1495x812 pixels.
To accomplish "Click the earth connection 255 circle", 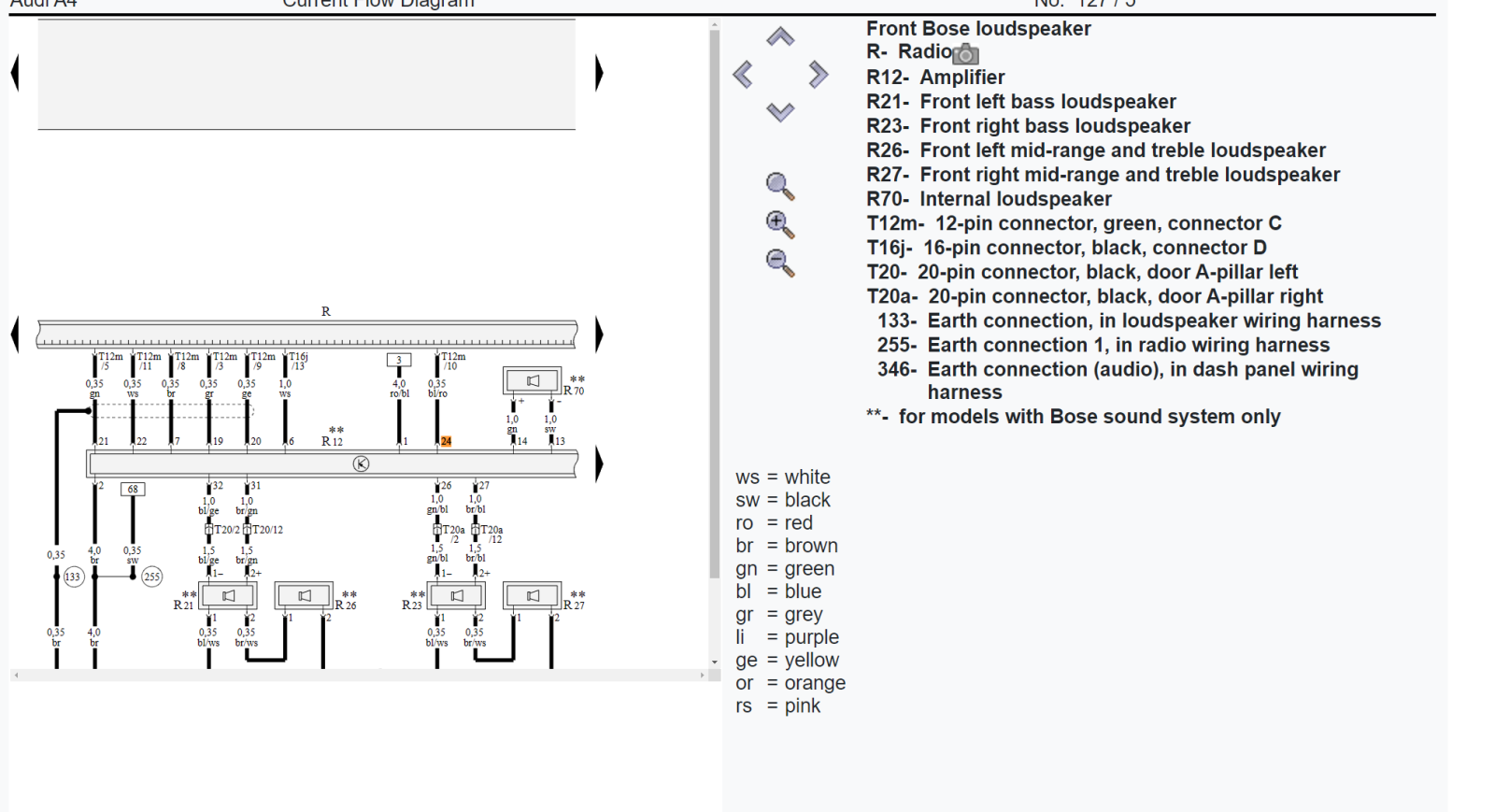I will [x=152, y=577].
